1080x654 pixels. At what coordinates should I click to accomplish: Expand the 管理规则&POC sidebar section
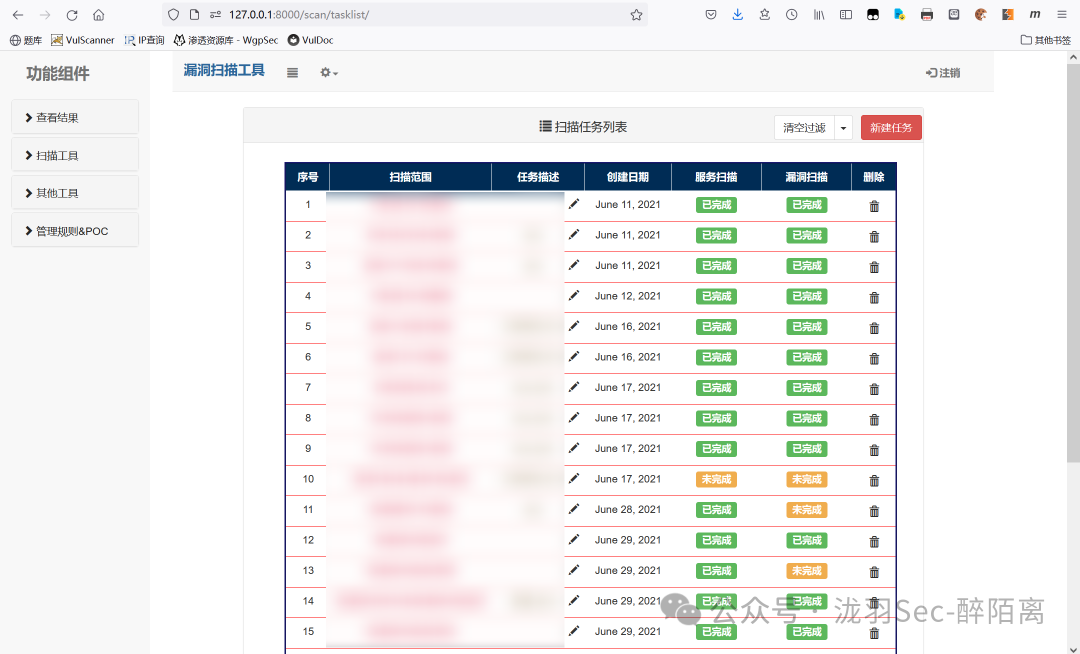[x=75, y=231]
